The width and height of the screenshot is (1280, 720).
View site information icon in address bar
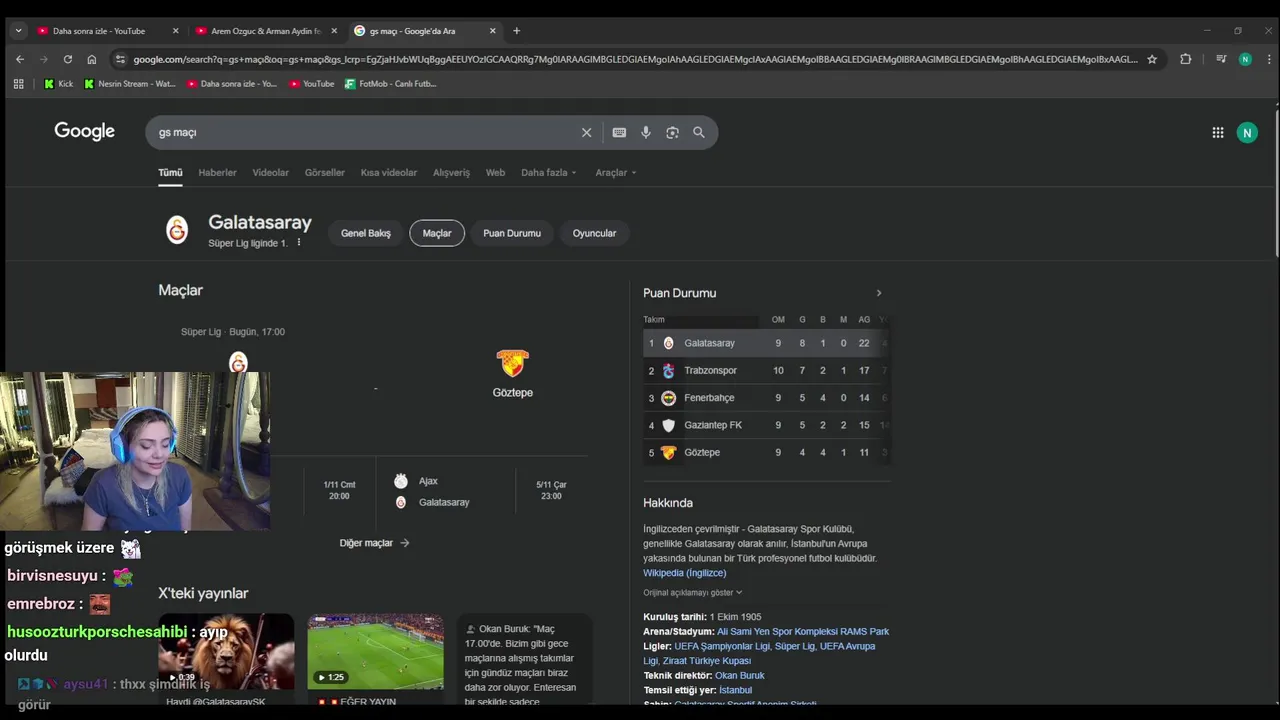(120, 59)
